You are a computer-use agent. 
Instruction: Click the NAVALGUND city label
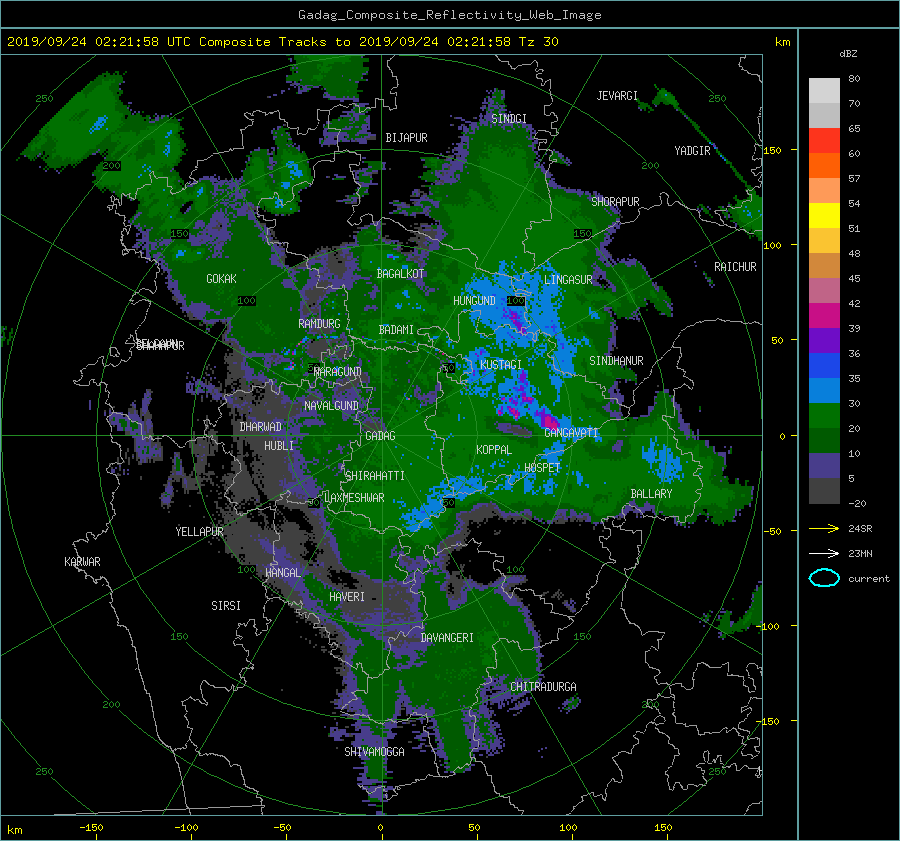coord(331,406)
